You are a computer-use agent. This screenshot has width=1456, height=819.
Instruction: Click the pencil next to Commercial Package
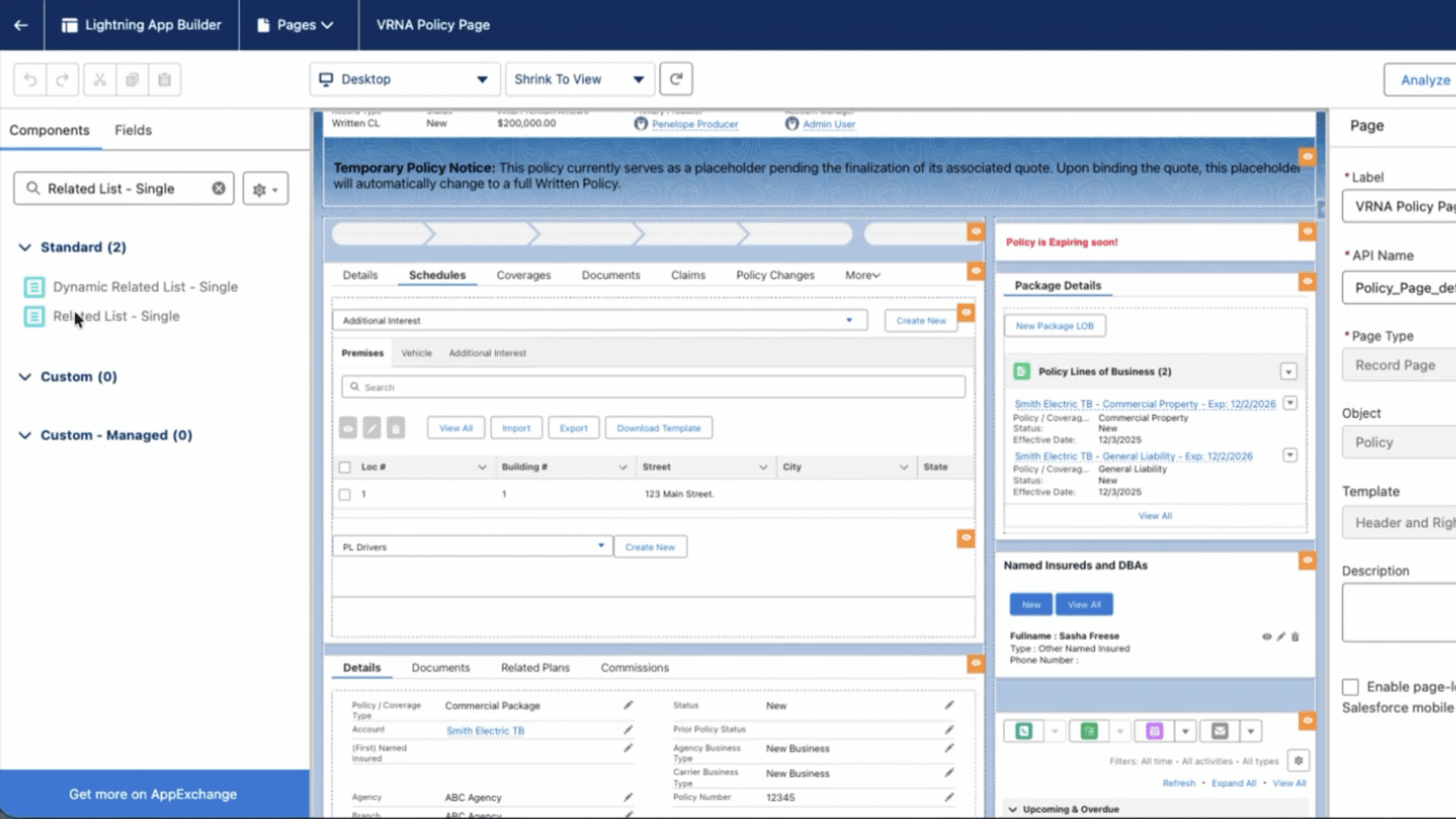[628, 705]
